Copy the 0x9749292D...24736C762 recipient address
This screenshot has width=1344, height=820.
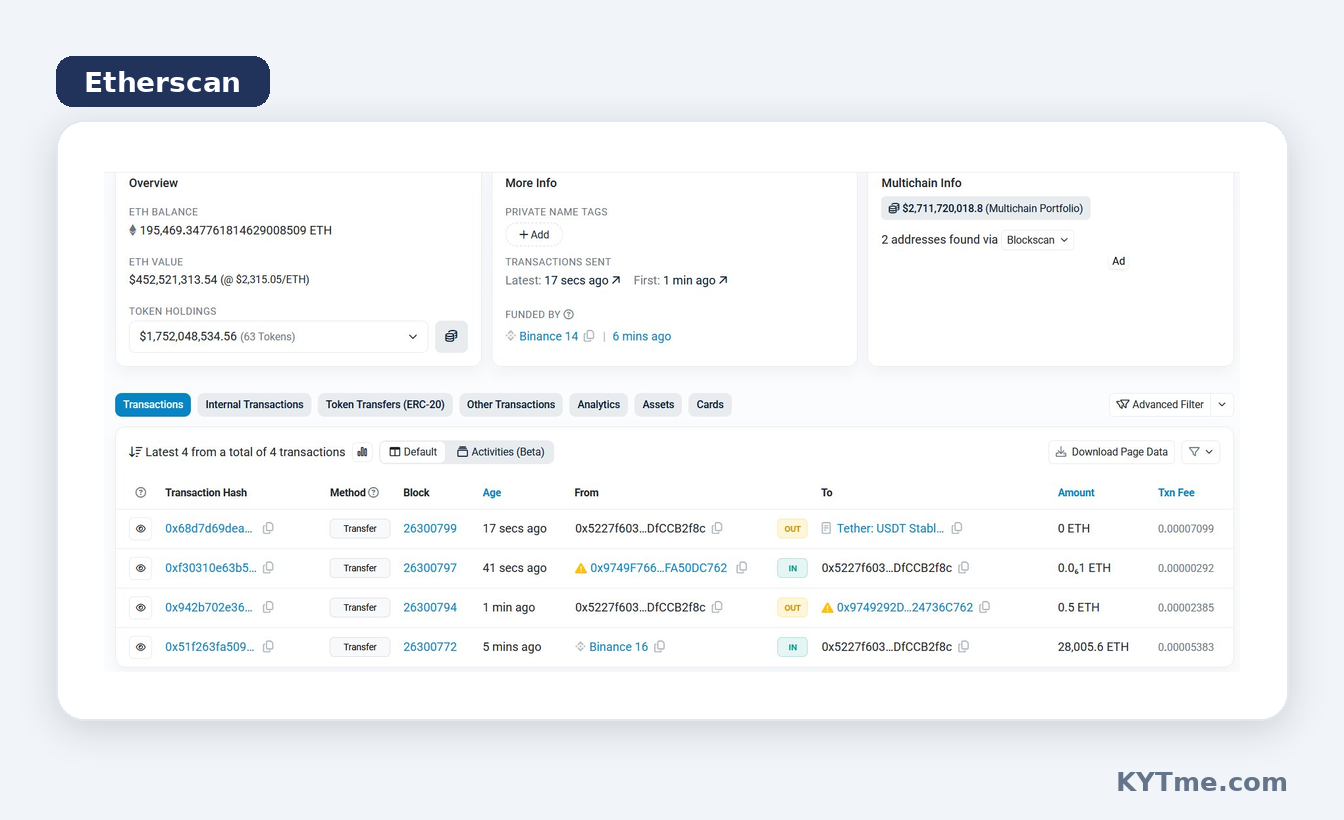click(x=985, y=607)
